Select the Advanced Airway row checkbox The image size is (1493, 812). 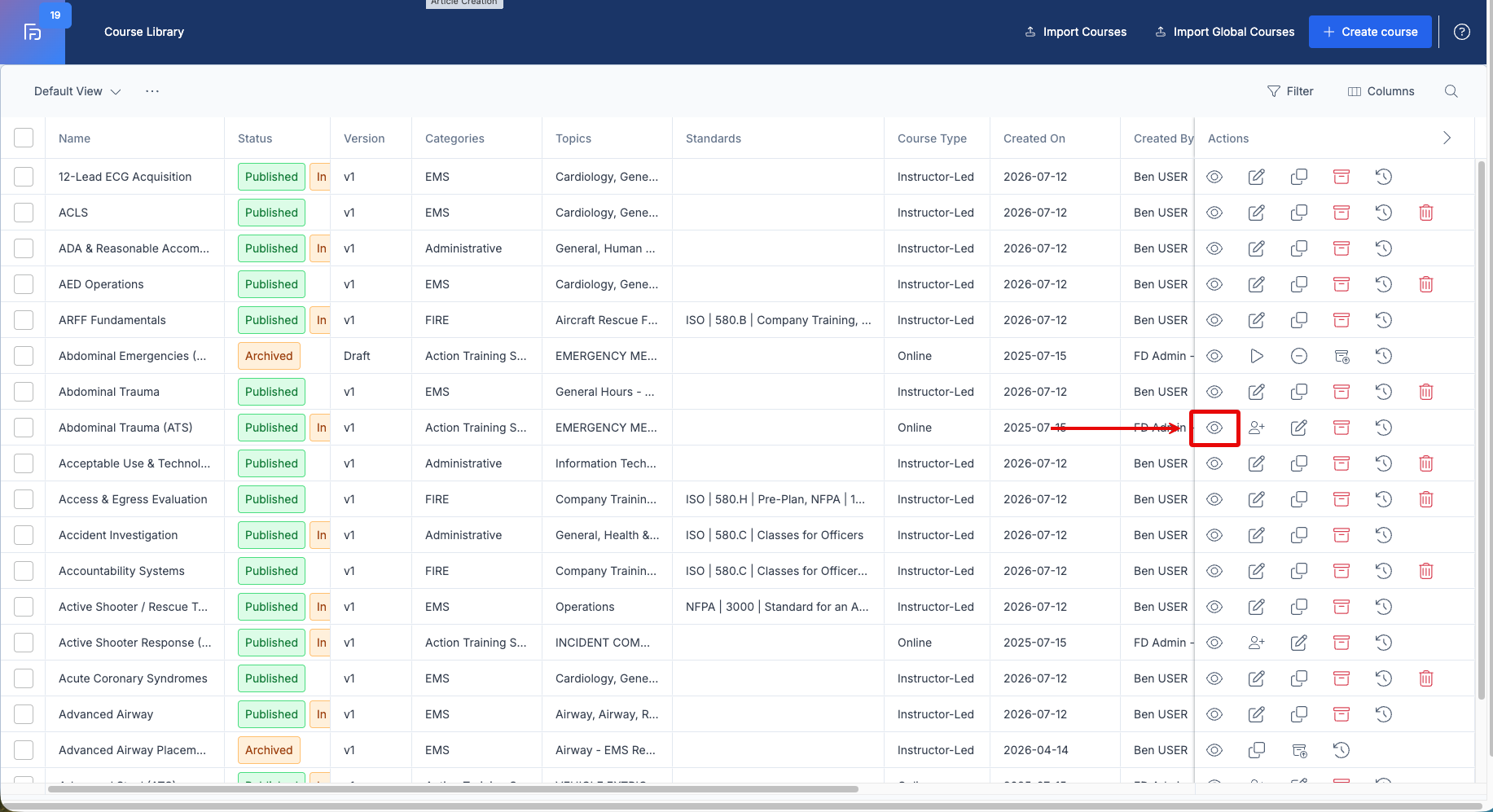24,714
